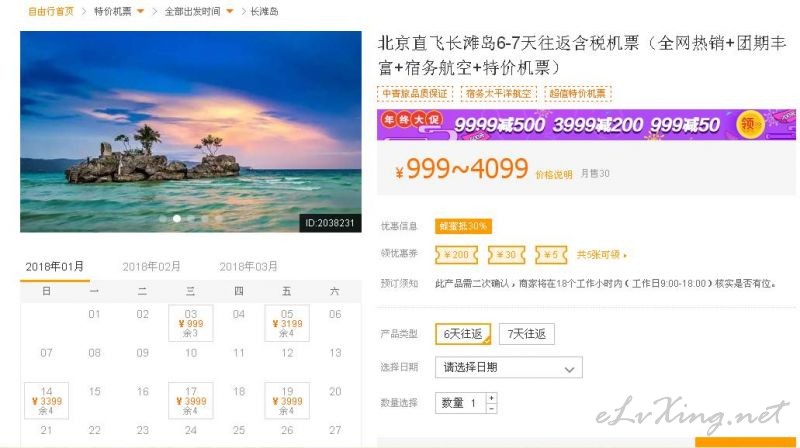
Task: Claim the ¥5 coupon ticket
Action: tap(551, 255)
